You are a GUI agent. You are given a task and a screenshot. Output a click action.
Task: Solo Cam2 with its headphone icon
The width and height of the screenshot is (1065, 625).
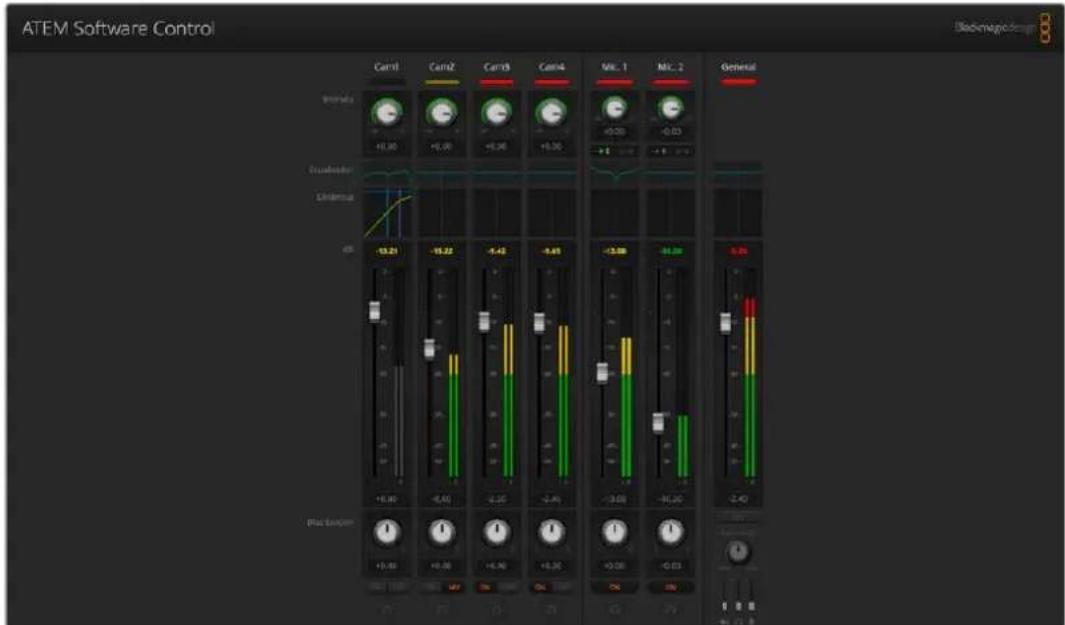442,609
